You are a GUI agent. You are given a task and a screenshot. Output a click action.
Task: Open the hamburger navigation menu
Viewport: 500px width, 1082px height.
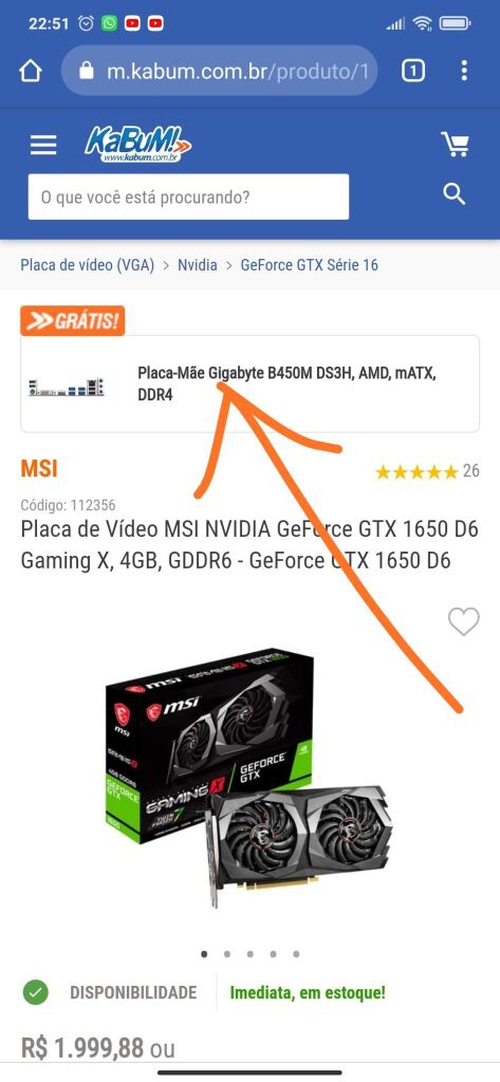click(43, 145)
